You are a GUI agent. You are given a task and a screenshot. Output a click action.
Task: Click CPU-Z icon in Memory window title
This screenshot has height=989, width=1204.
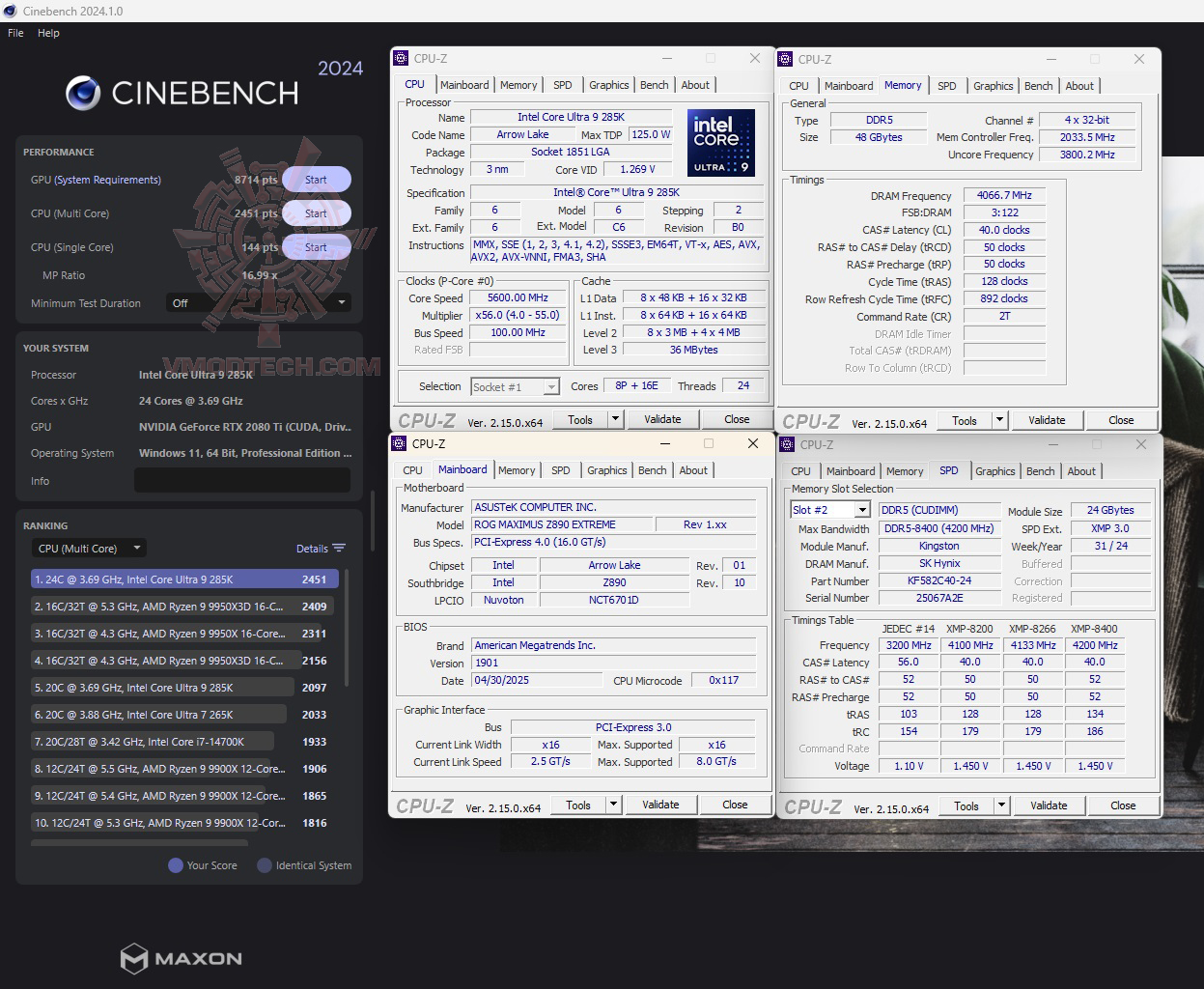point(786,59)
